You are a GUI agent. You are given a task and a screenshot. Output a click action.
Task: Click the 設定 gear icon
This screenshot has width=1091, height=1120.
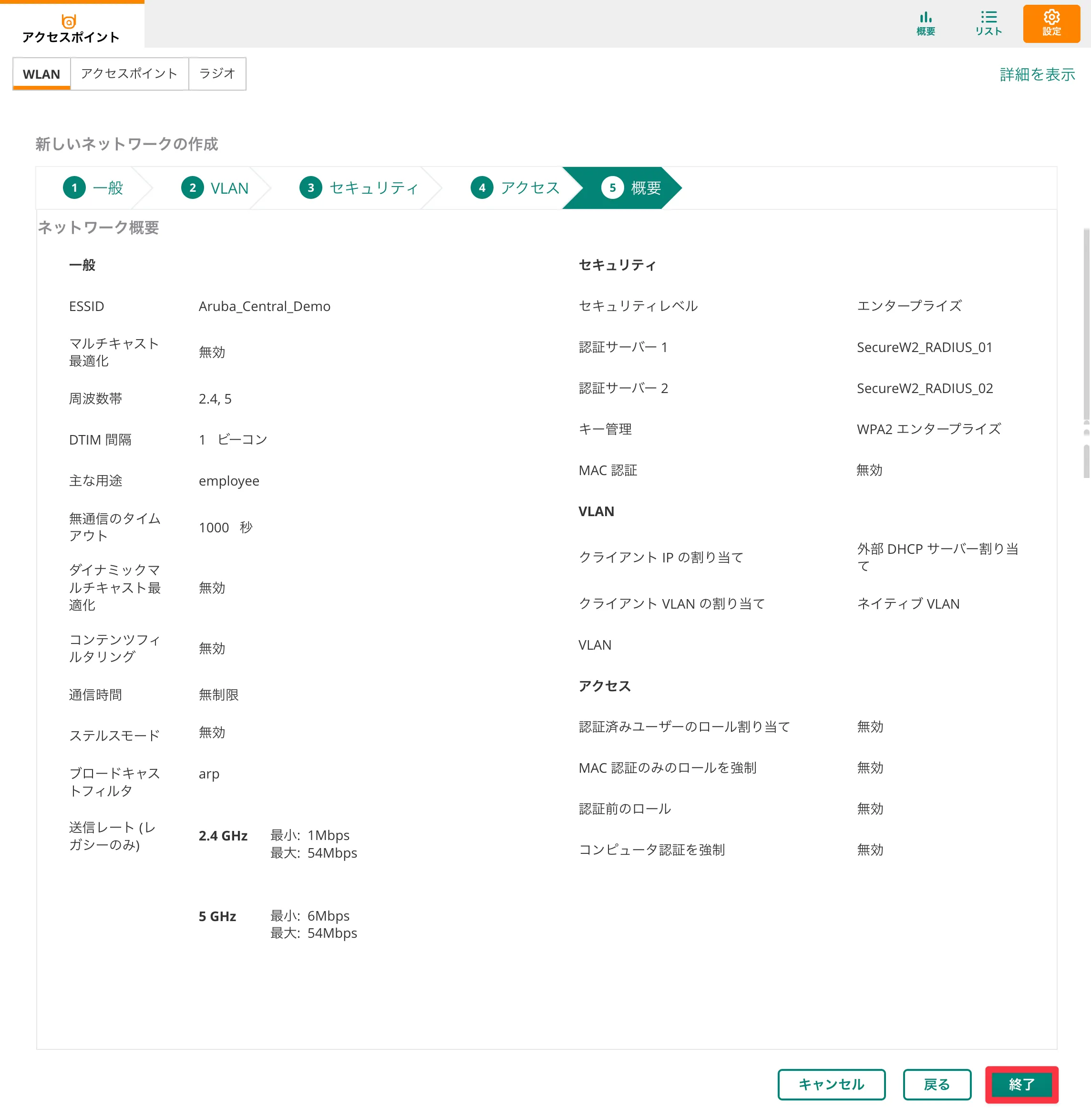click(x=1051, y=17)
